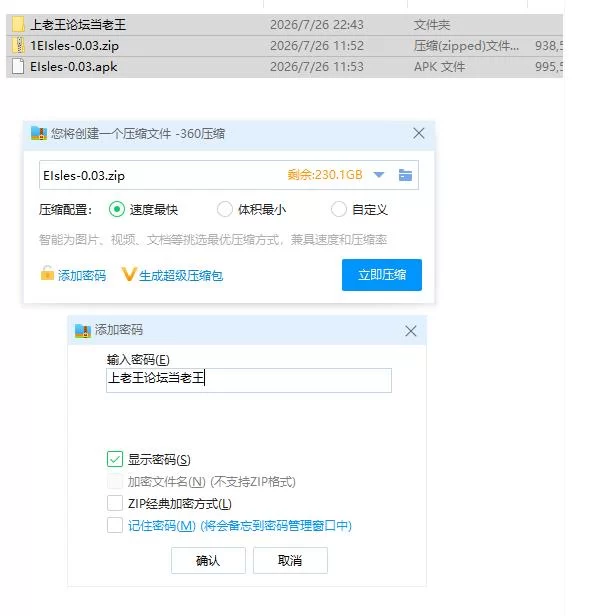Click the date 2026/7/26 11:52
This screenshot has height=616, width=598.
[x=317, y=46]
